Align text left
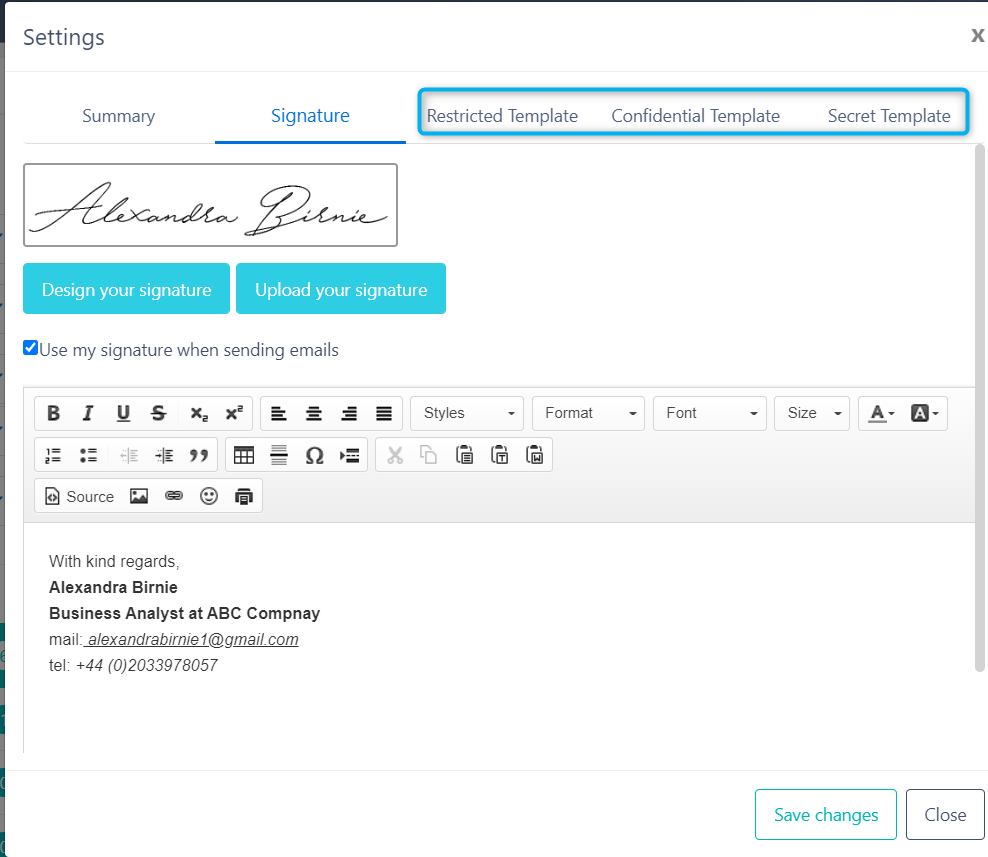This screenshot has height=857, width=988. pyautogui.click(x=279, y=413)
